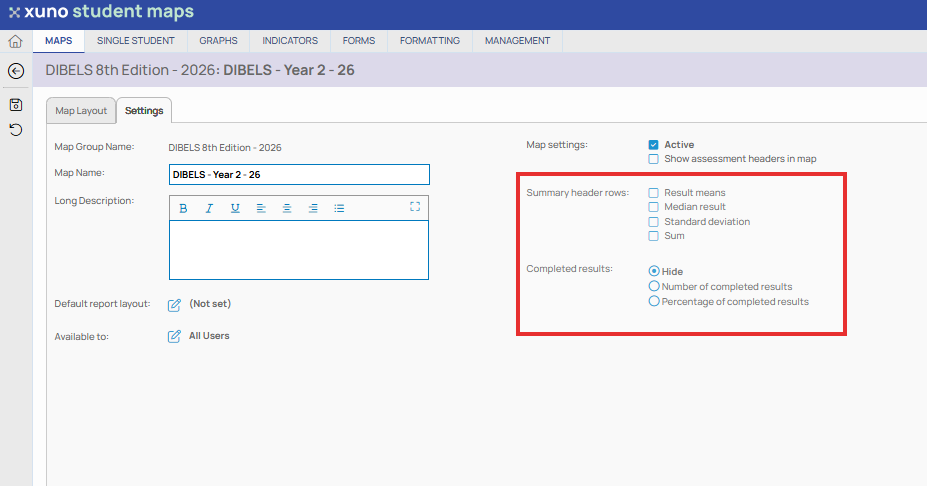The image size is (927, 486).
Task: Click the undo/revert icon in sidebar
Action: pyautogui.click(x=16, y=129)
